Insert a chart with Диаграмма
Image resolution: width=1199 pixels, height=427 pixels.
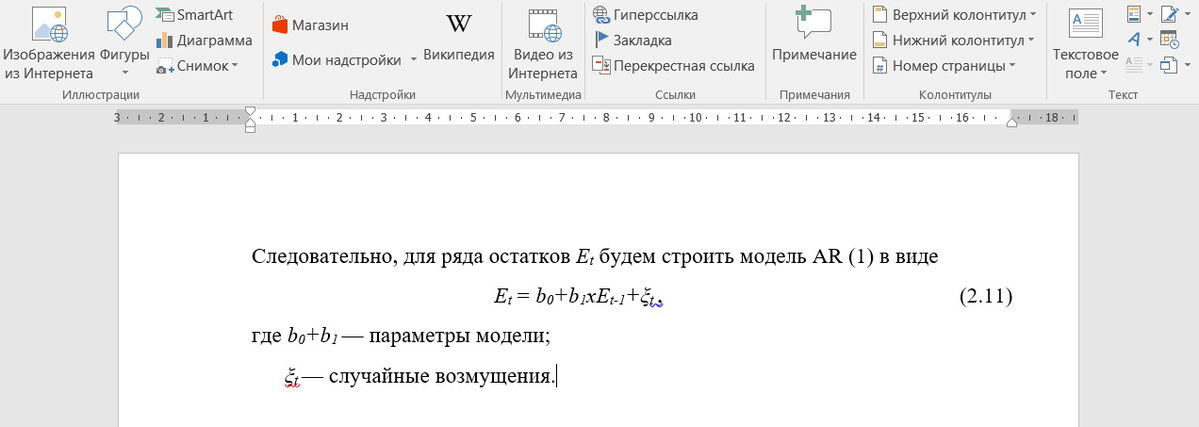pos(204,40)
